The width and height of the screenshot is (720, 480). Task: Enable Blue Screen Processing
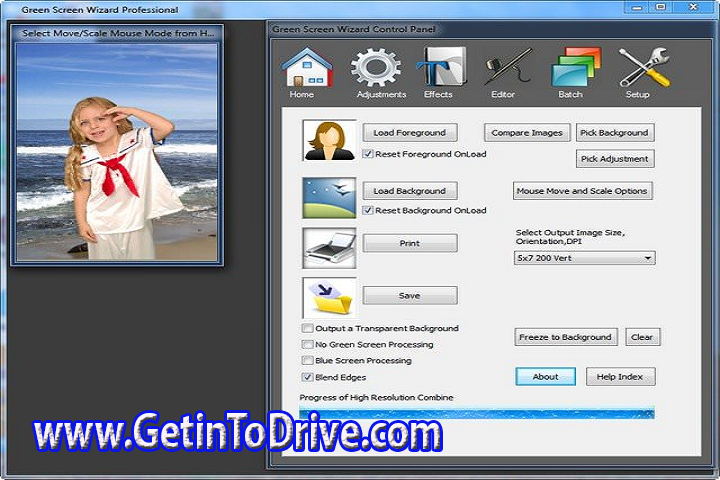pyautogui.click(x=307, y=361)
